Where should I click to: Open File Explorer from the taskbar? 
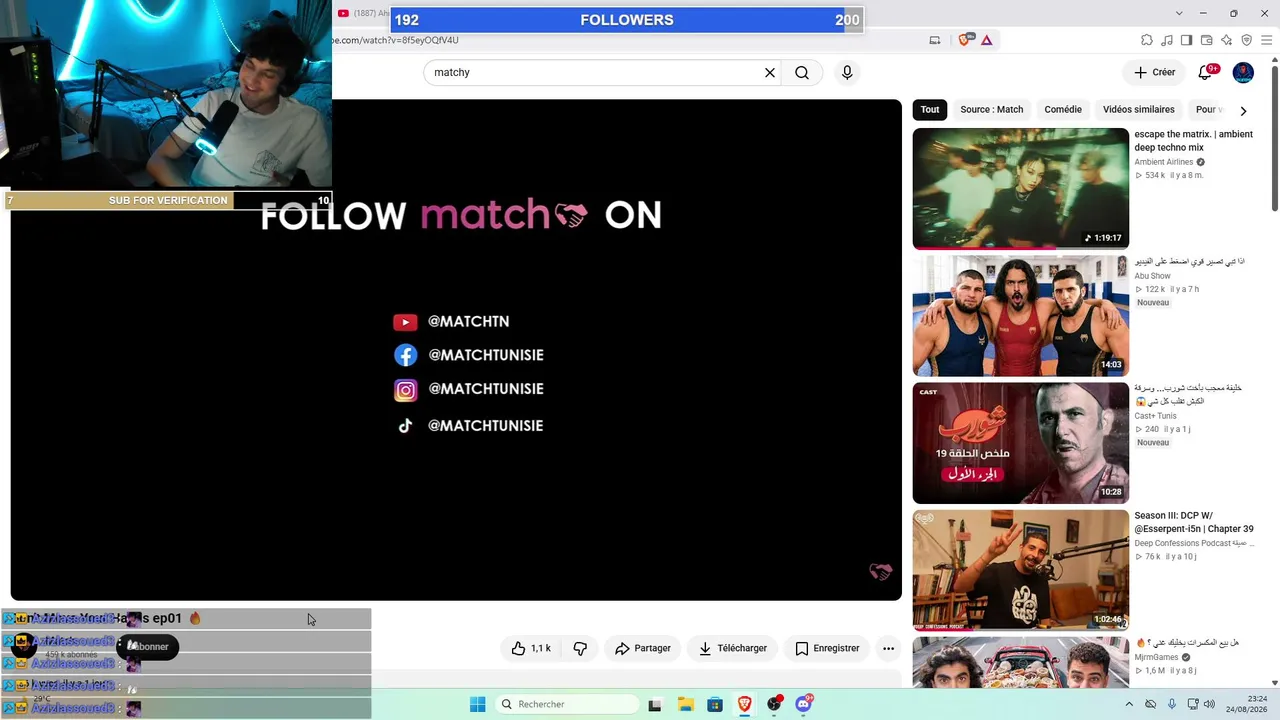tap(685, 704)
